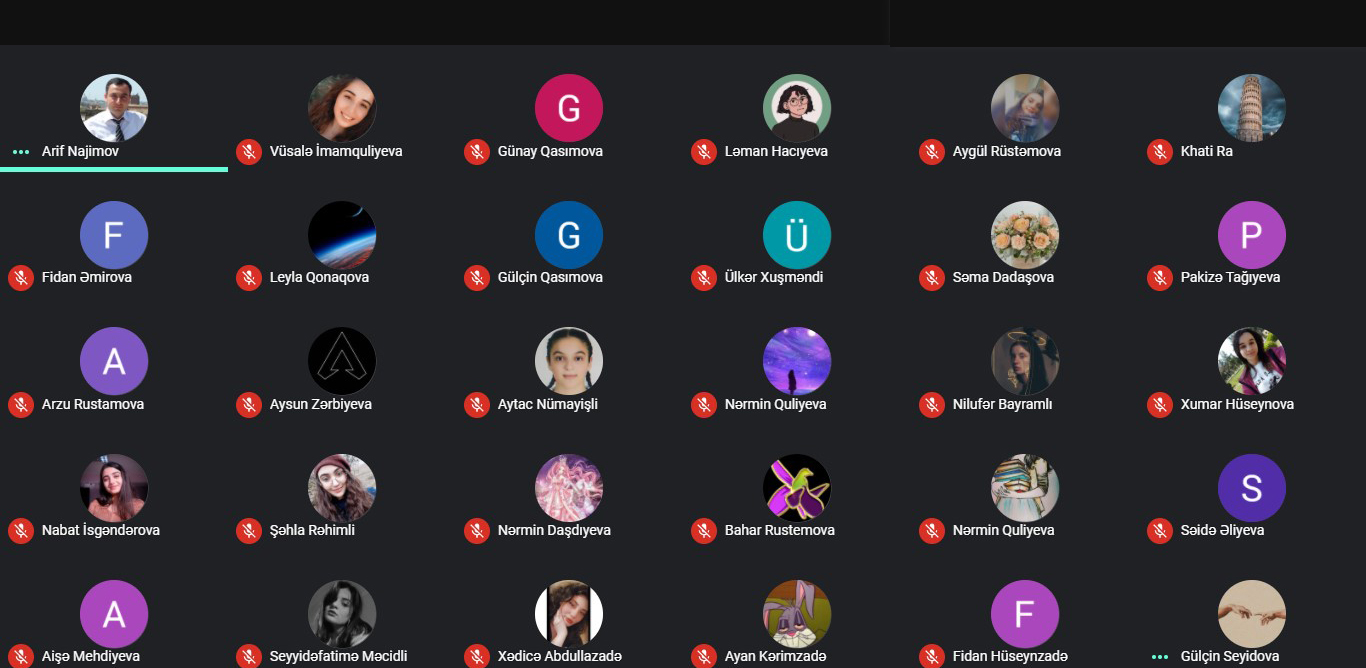This screenshot has height=668, width=1366.
Task: Click the three-dots indicator beside Gülçin Seyidova
Action: (x=1160, y=657)
